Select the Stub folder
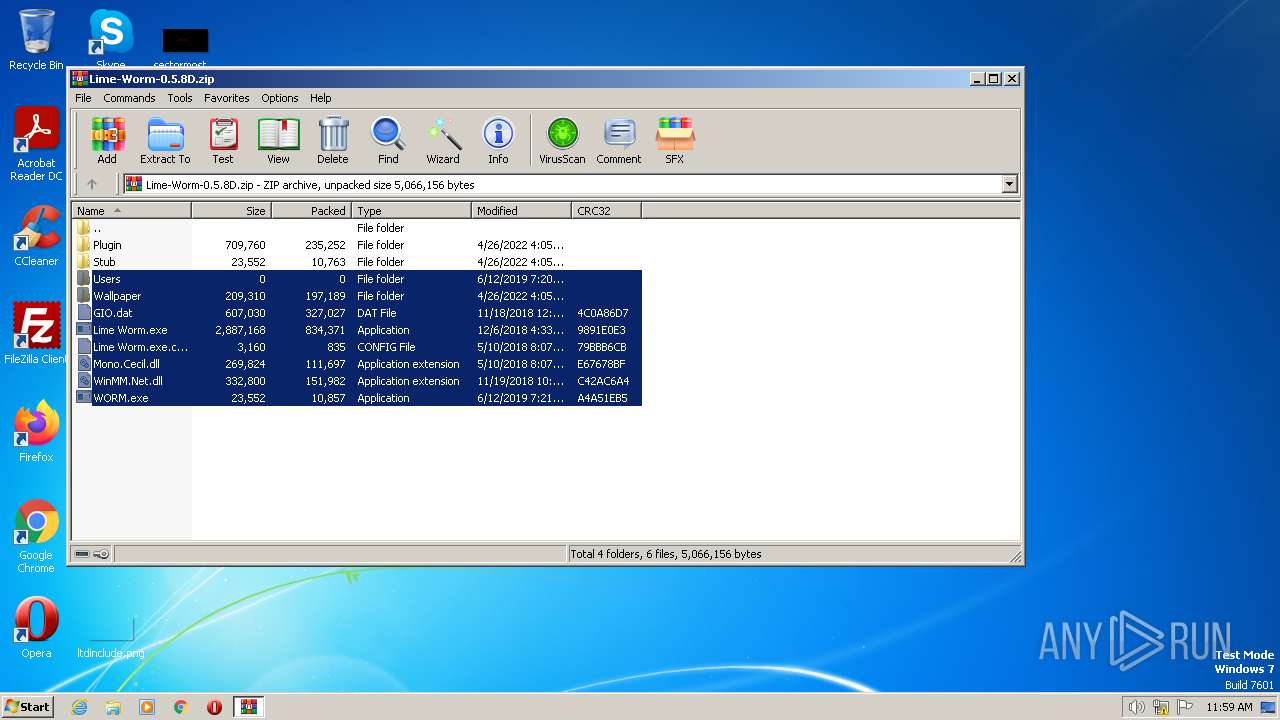The height and width of the screenshot is (720, 1280). click(x=357, y=262)
